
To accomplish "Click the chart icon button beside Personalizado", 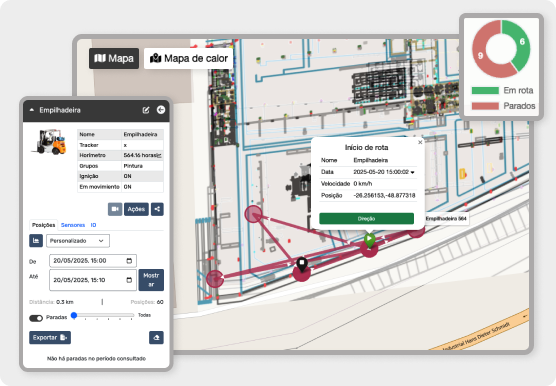I will (x=36, y=241).
